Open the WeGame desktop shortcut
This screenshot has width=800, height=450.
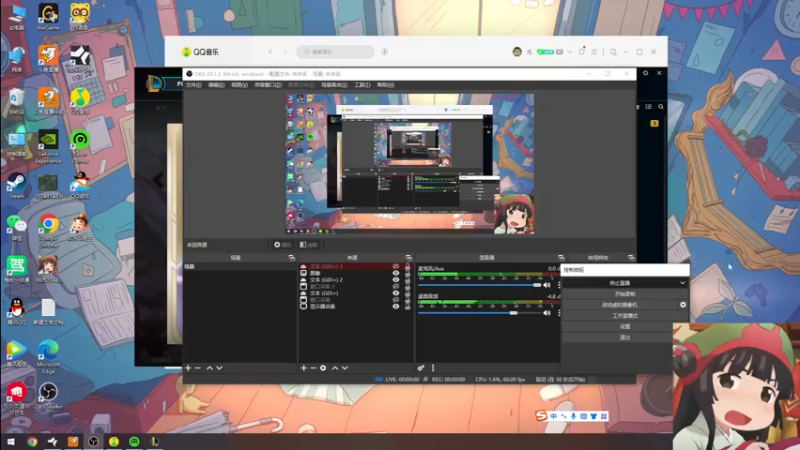coord(48,17)
